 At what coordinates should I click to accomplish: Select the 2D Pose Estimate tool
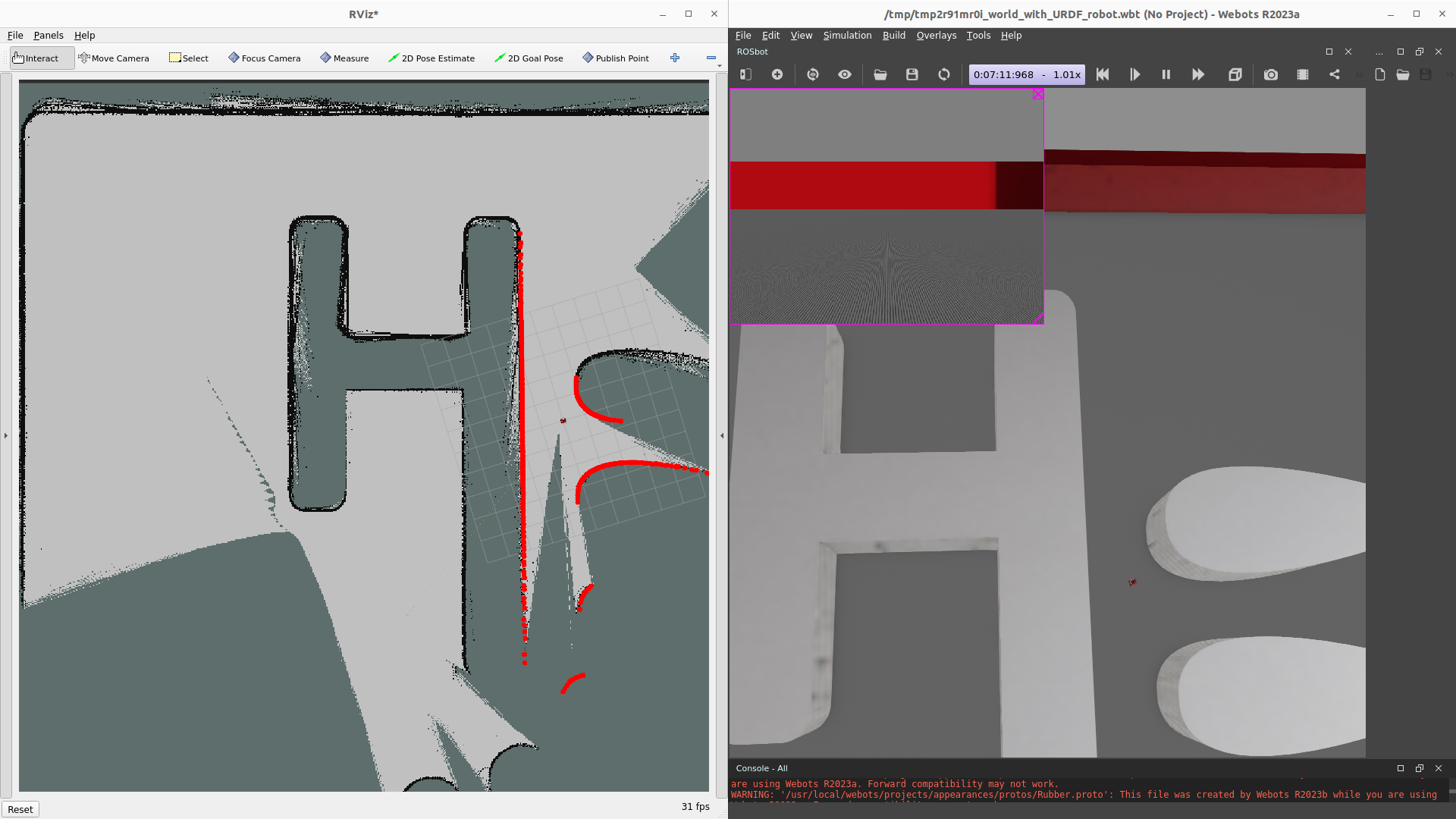point(431,58)
